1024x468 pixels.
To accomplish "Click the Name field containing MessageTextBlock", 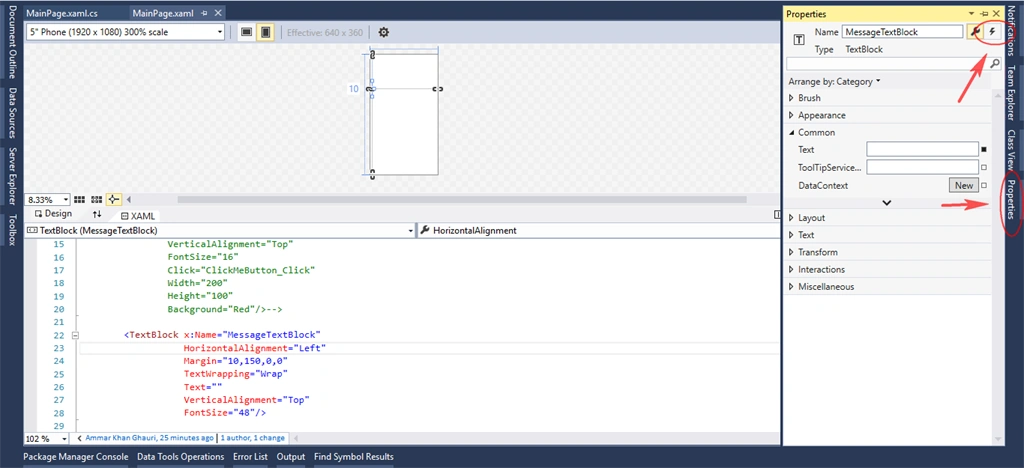I will pyautogui.click(x=903, y=31).
